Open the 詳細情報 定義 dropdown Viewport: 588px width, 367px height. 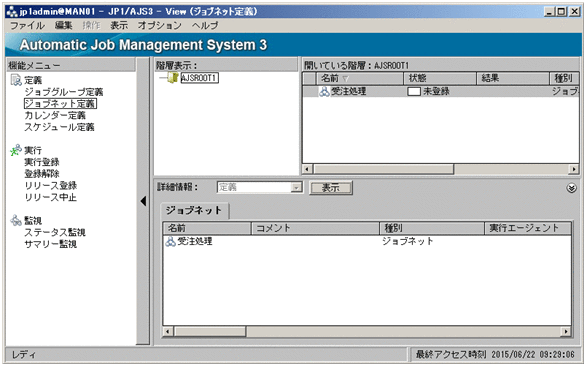click(296, 187)
